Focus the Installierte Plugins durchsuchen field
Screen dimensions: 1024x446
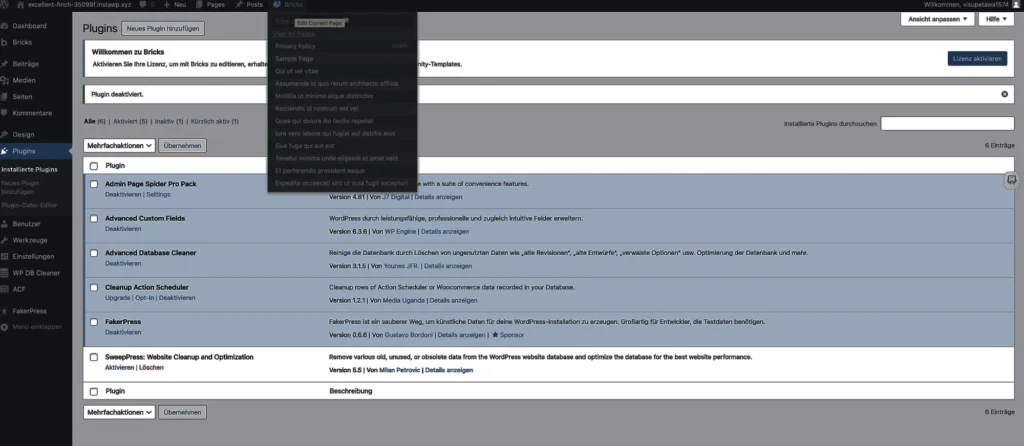click(947, 123)
